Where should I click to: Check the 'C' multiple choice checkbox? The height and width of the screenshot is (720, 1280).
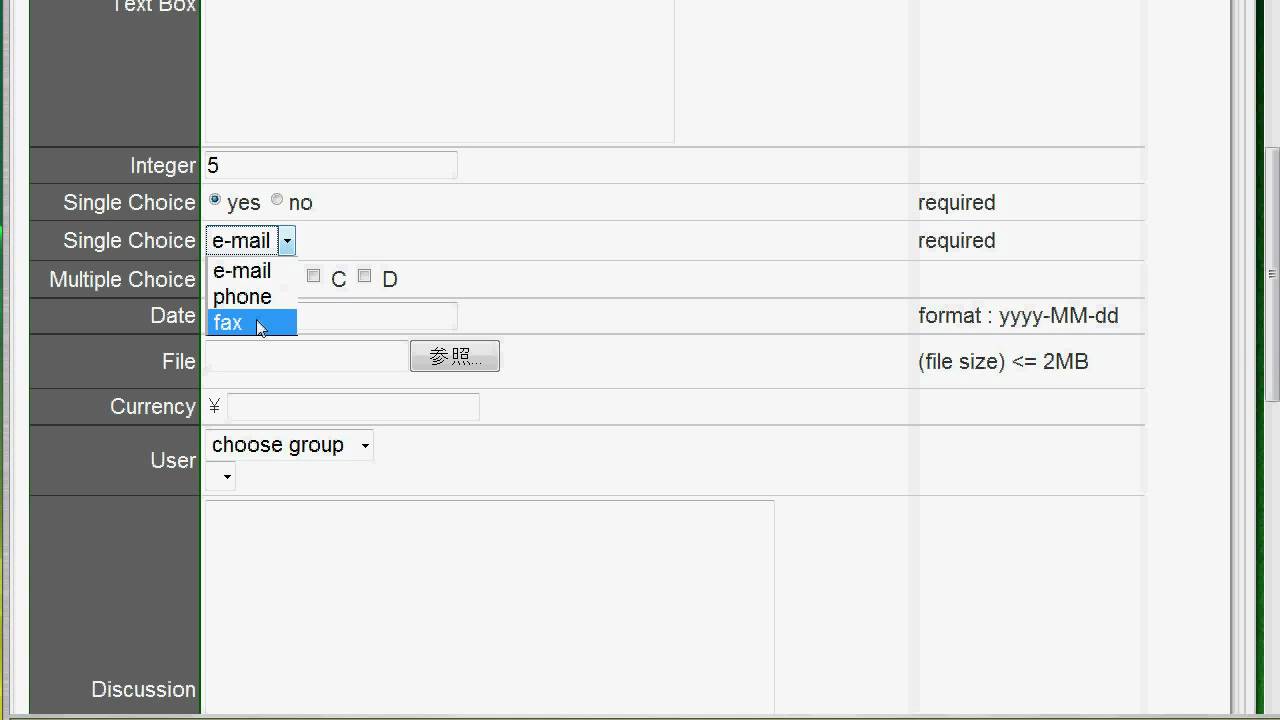pos(314,276)
